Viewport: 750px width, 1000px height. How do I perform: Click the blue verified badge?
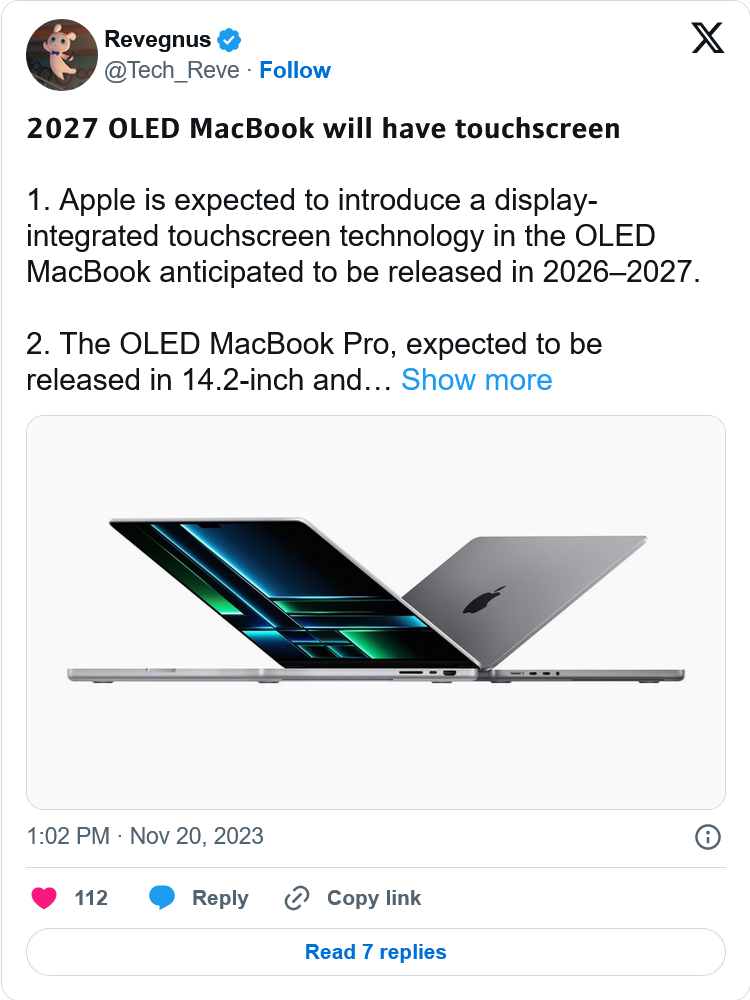point(229,40)
